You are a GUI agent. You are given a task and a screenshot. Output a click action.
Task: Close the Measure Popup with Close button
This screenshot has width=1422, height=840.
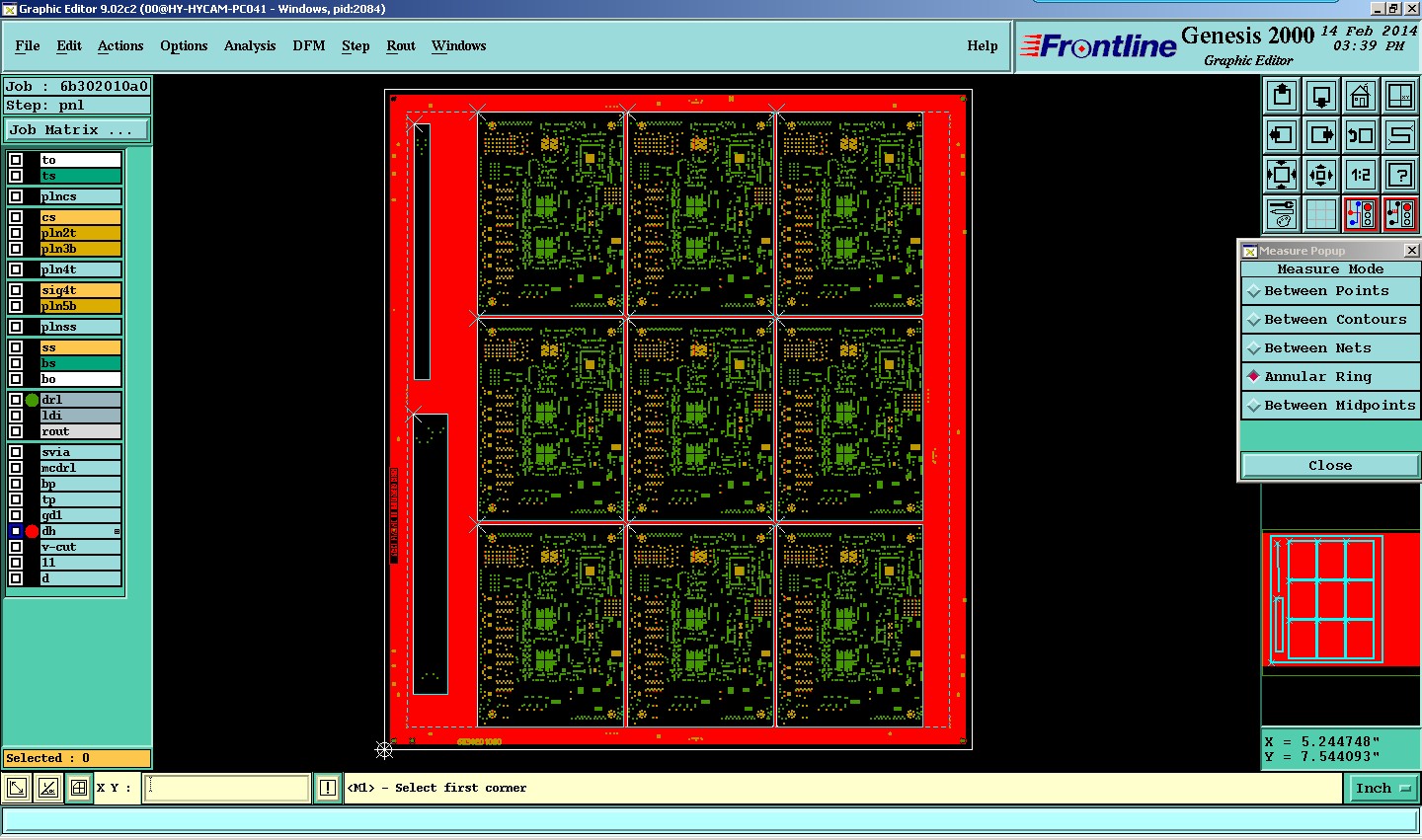click(x=1330, y=465)
